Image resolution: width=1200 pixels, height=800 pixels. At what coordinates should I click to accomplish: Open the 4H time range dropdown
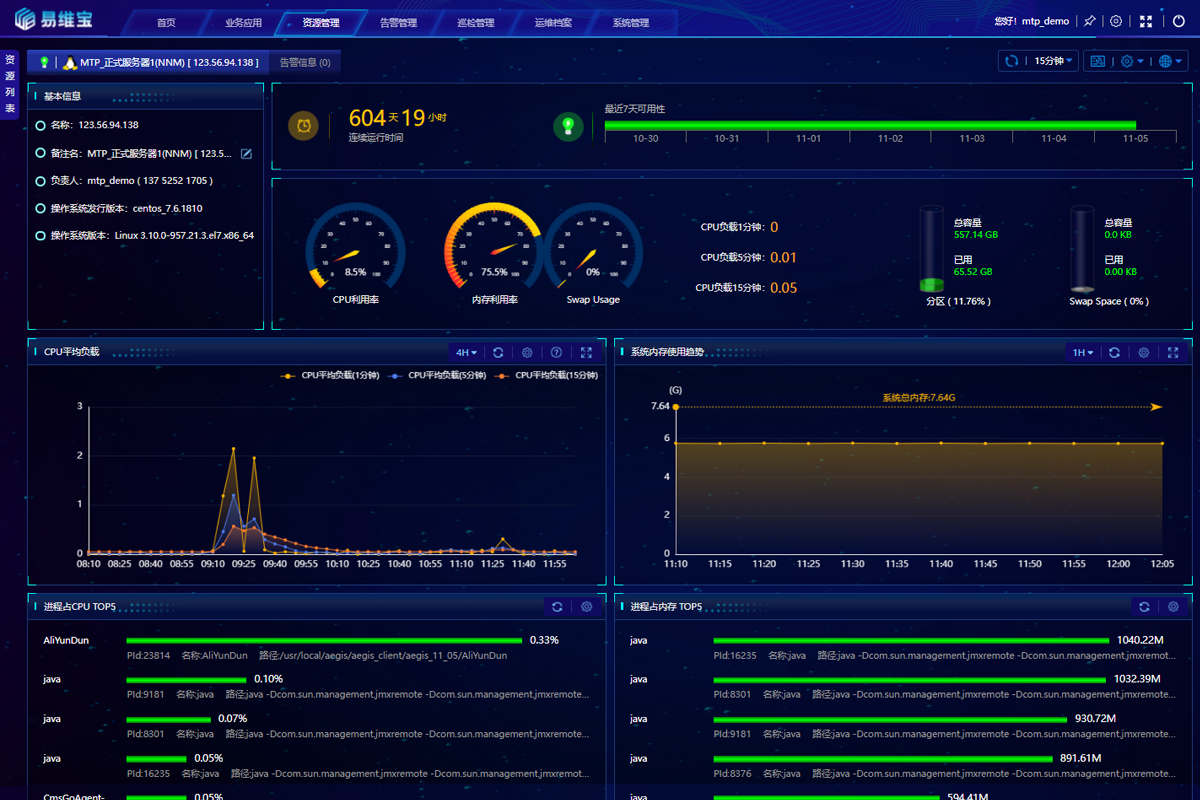pos(466,353)
